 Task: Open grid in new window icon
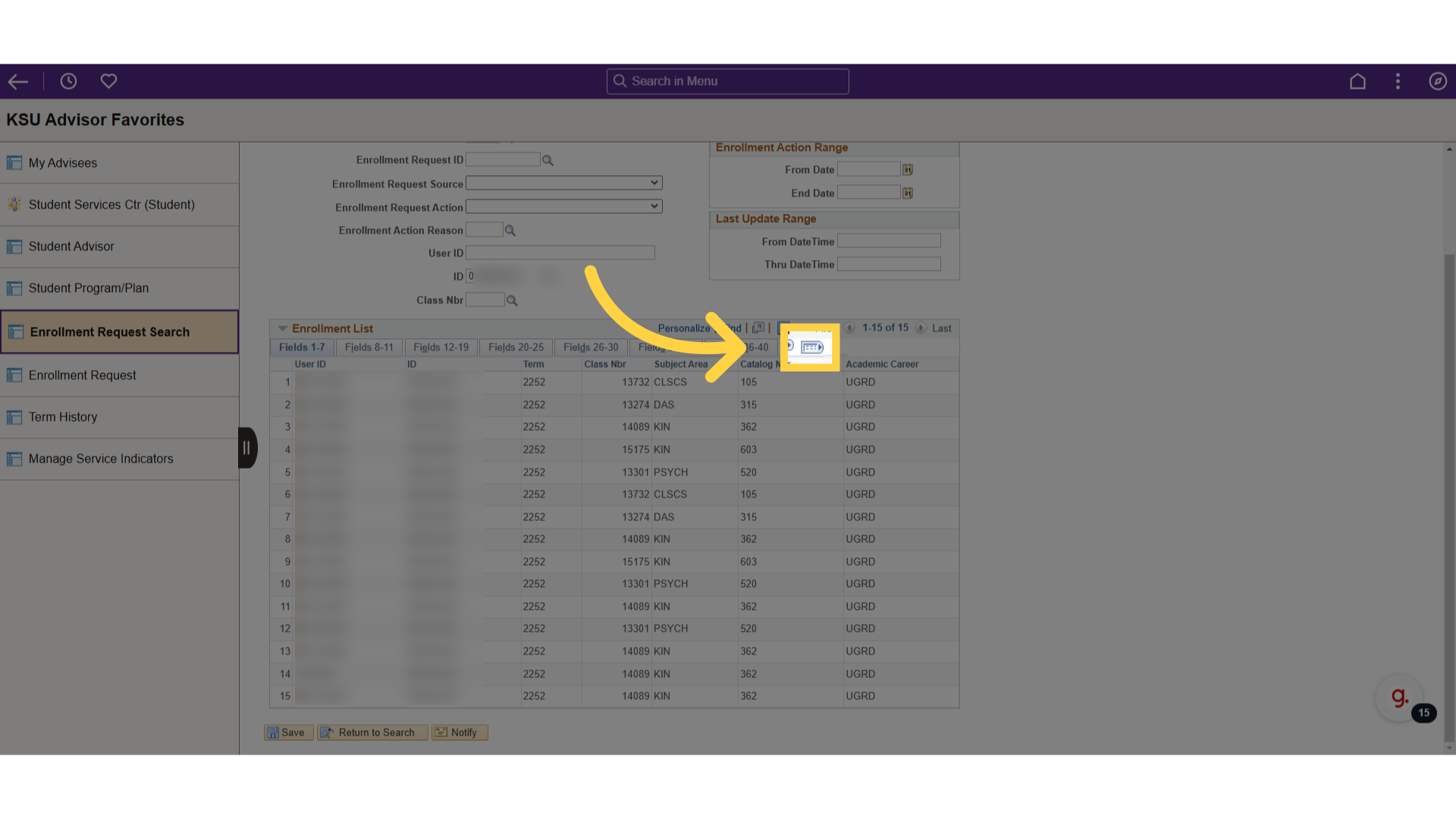pyautogui.click(x=758, y=328)
